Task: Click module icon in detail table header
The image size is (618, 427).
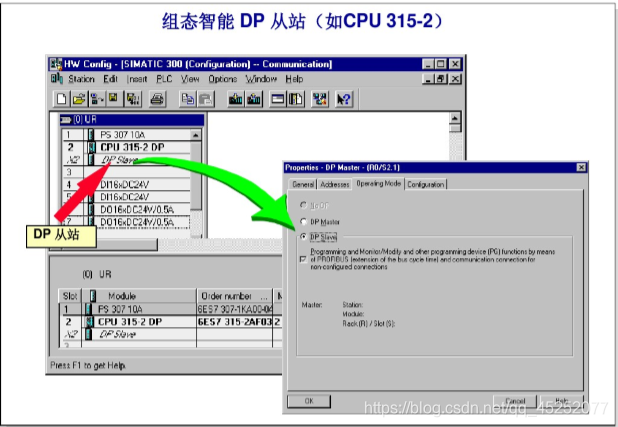Action: 93,296
